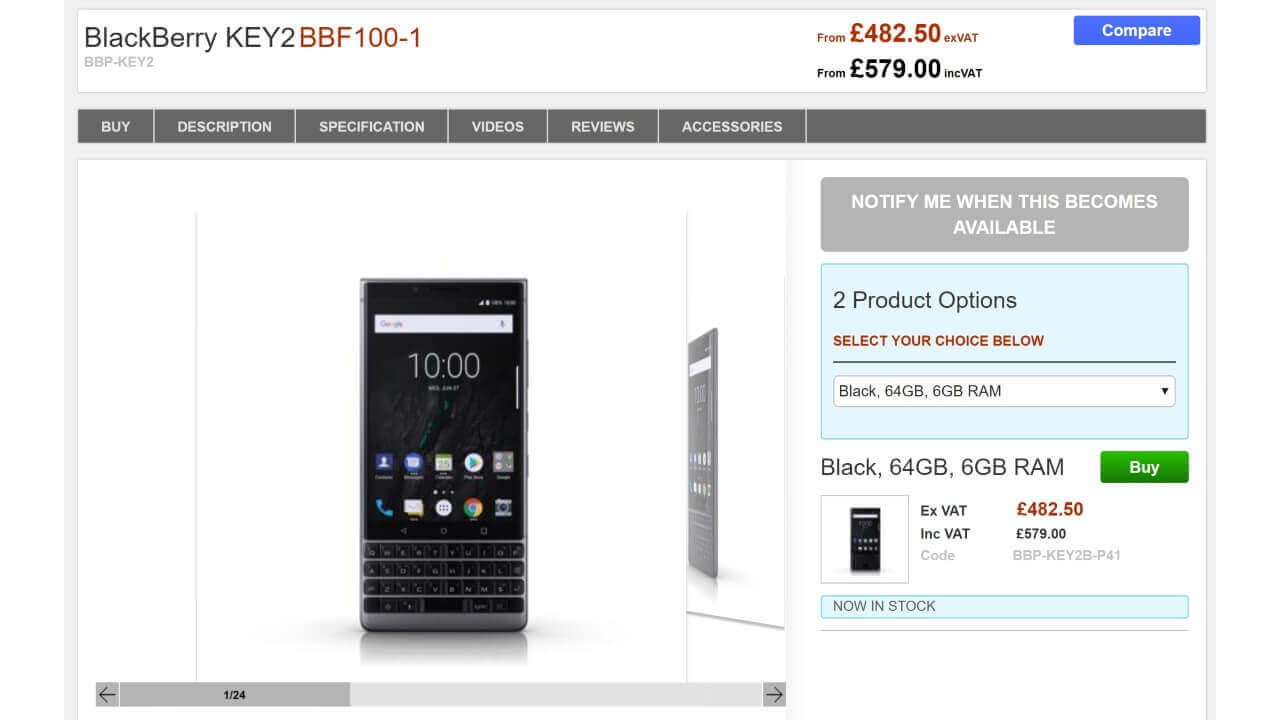Viewport: 1280px width, 720px height.
Task: Click the product code BBP-KEY2B-P41
Action: point(1066,555)
